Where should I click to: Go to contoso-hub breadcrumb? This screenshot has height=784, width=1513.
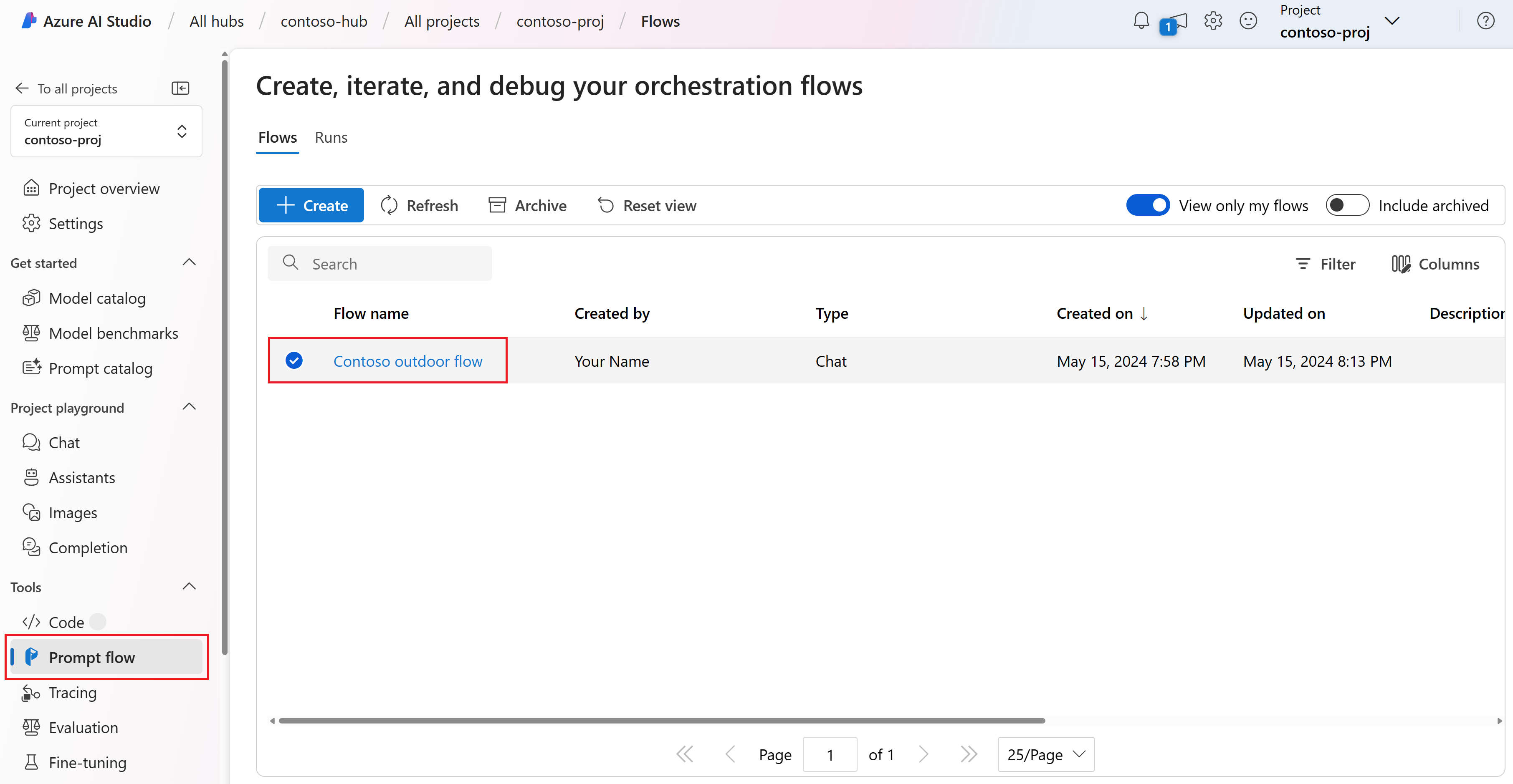pyautogui.click(x=324, y=21)
